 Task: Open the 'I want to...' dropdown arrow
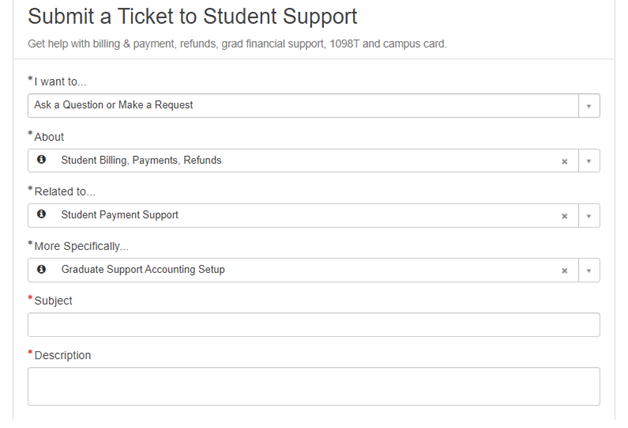(x=589, y=105)
